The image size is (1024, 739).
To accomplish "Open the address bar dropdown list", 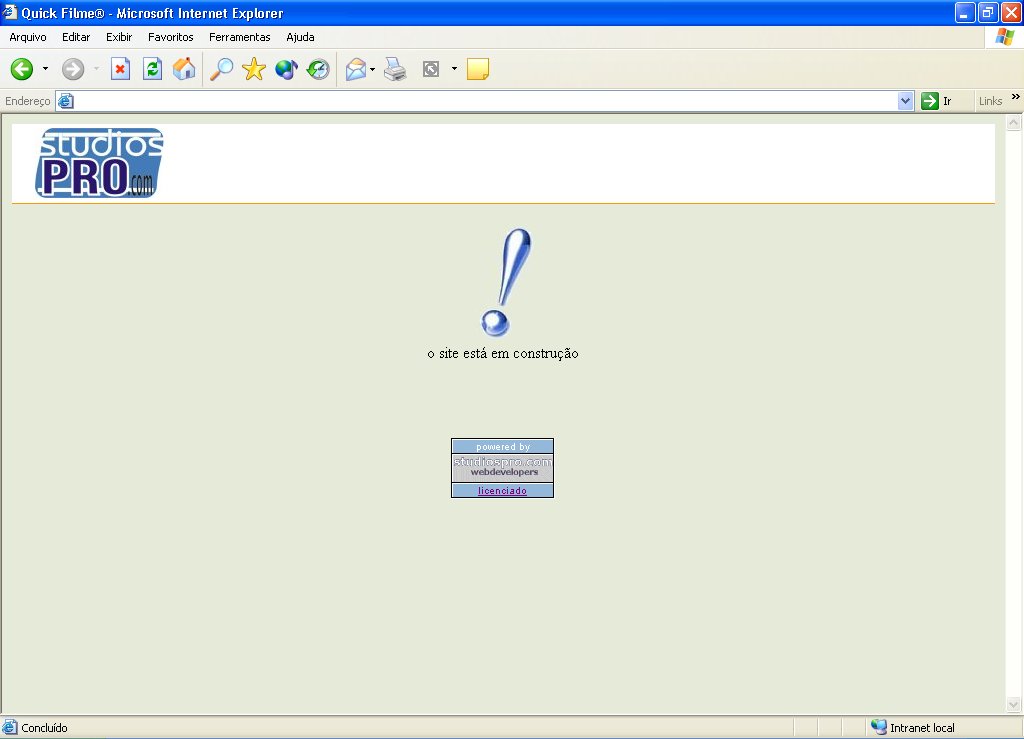I will pyautogui.click(x=906, y=101).
